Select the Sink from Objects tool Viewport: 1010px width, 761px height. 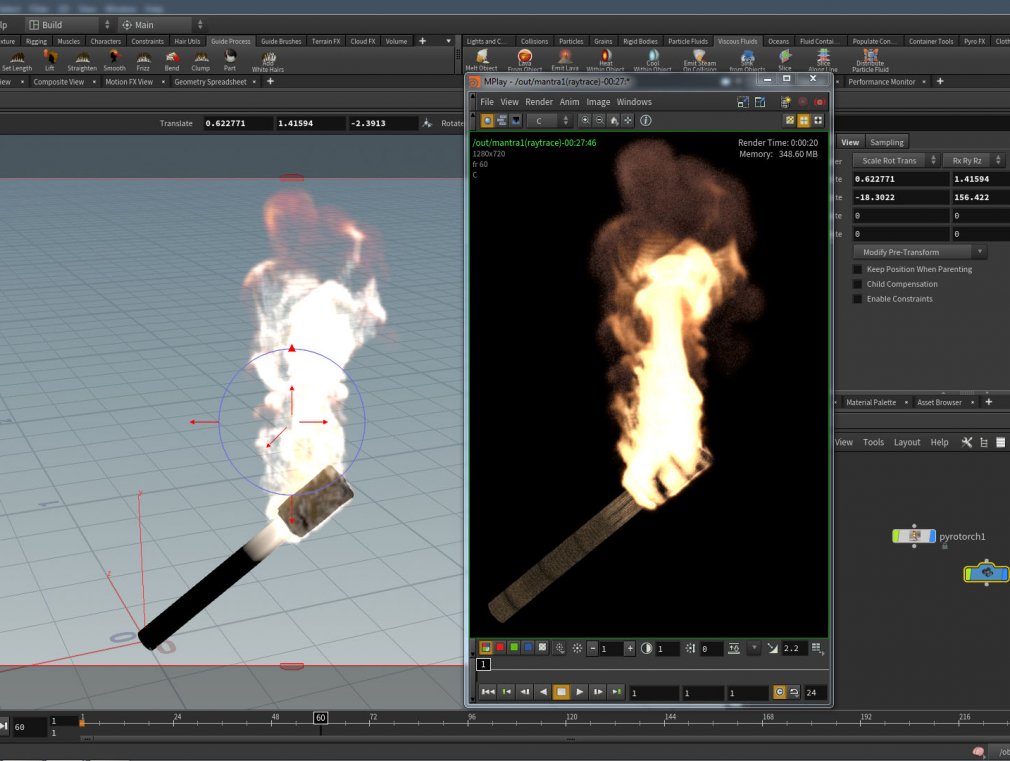(x=747, y=61)
